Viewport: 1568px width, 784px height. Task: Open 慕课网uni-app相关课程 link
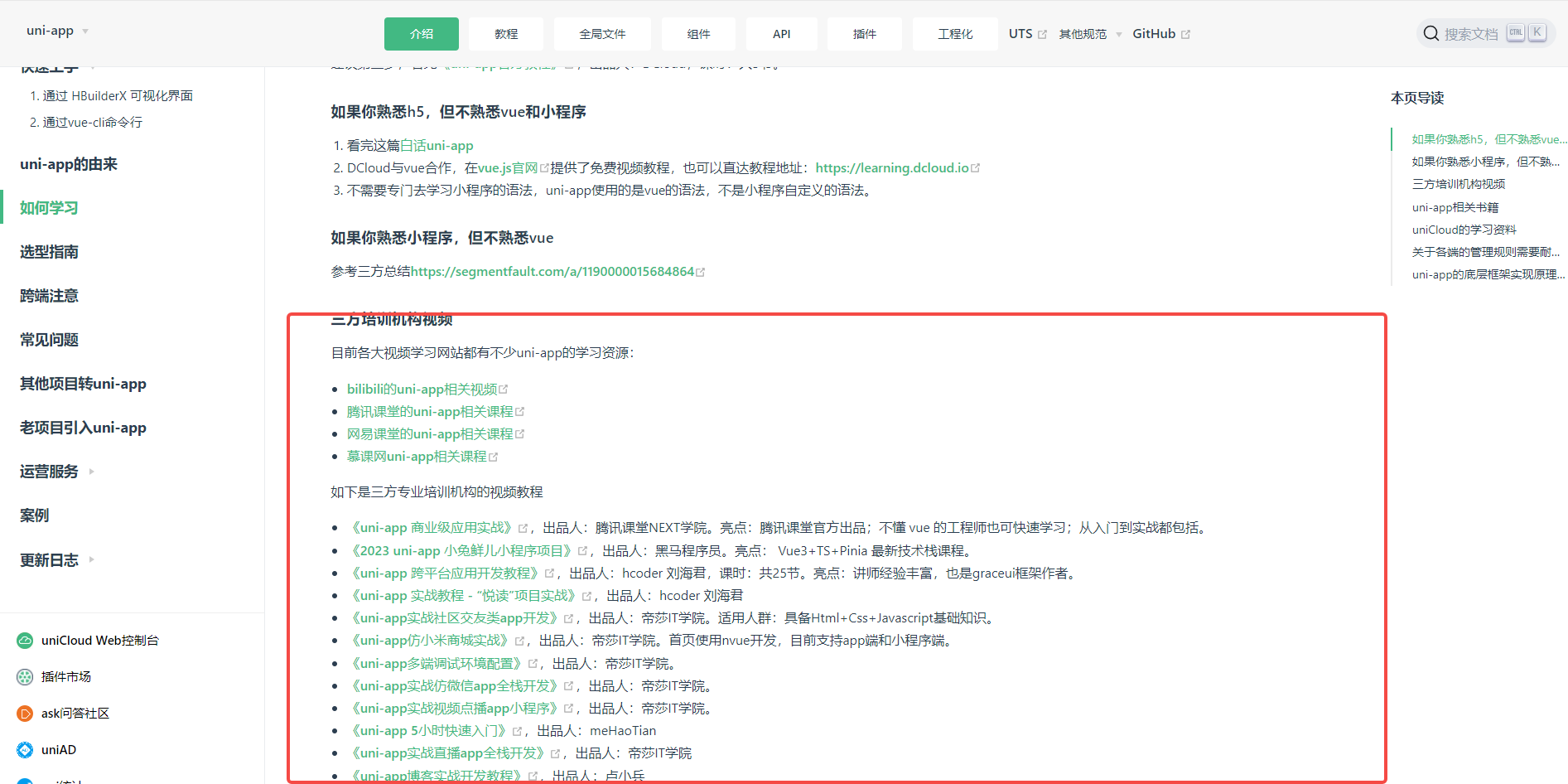click(417, 457)
